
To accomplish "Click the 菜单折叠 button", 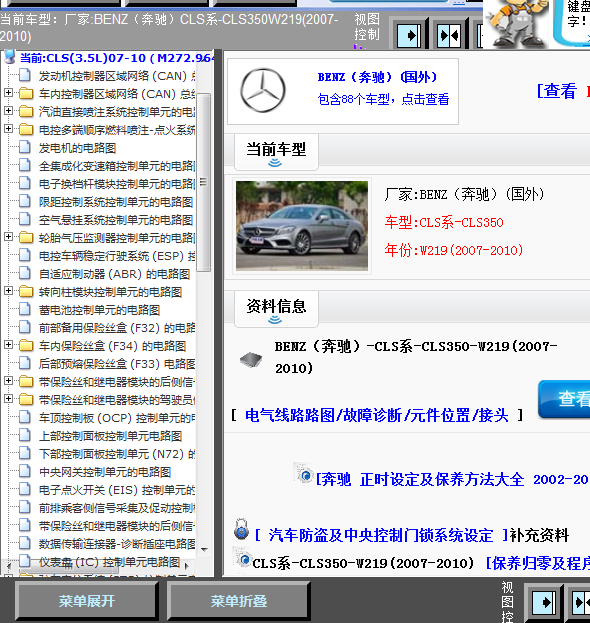I will click(238, 601).
